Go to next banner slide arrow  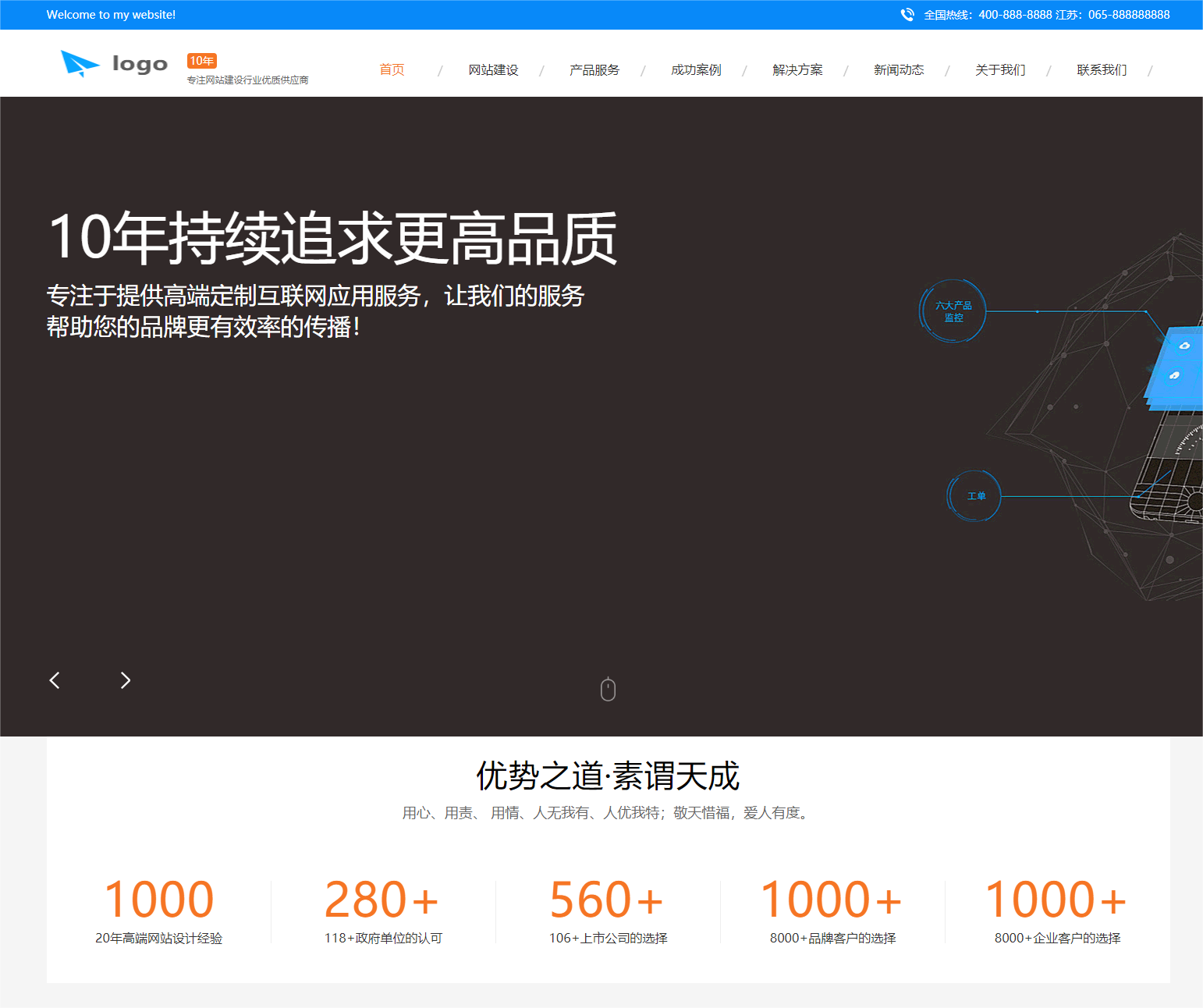tap(126, 680)
